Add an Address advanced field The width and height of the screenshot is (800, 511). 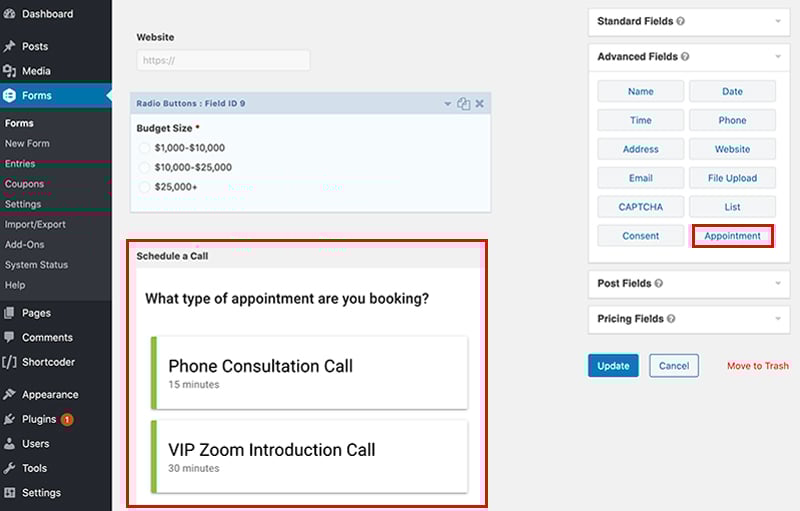[641, 149]
